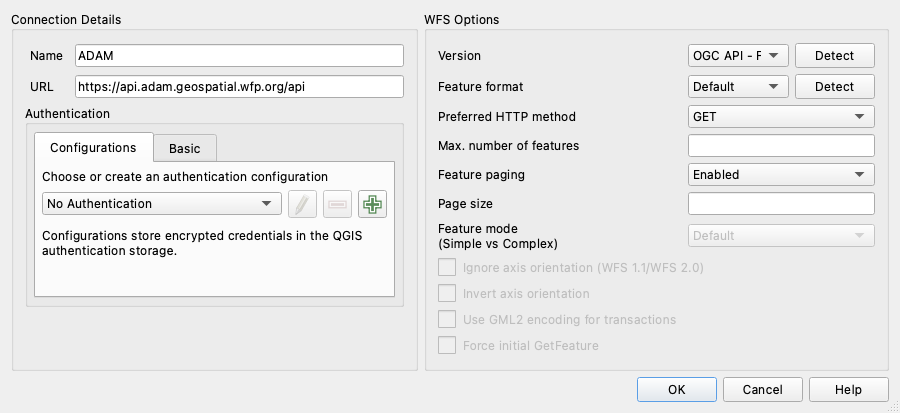Open Preferred HTTP method GET dropdown
This screenshot has width=900, height=413.
(x=781, y=116)
